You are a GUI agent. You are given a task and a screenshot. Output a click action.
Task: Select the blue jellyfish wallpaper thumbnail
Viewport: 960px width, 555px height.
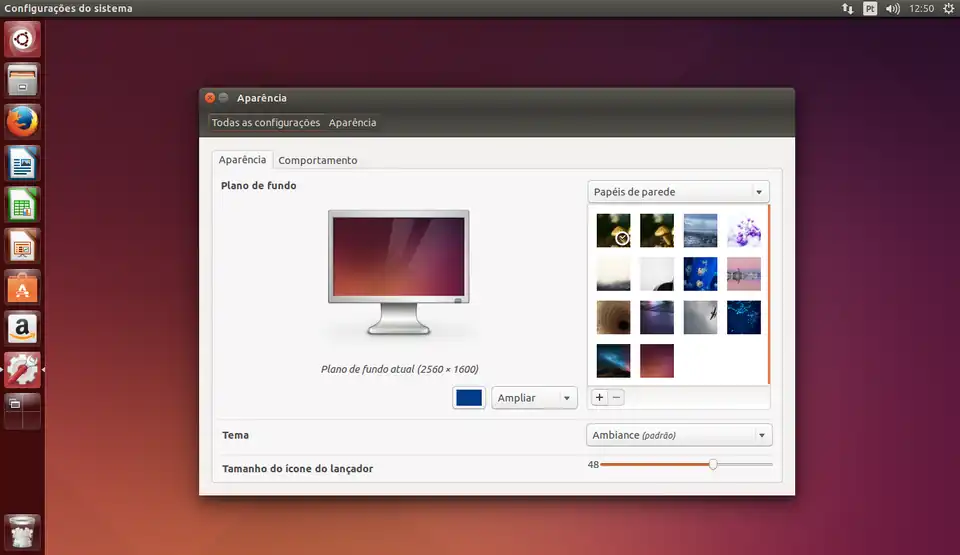(x=700, y=274)
